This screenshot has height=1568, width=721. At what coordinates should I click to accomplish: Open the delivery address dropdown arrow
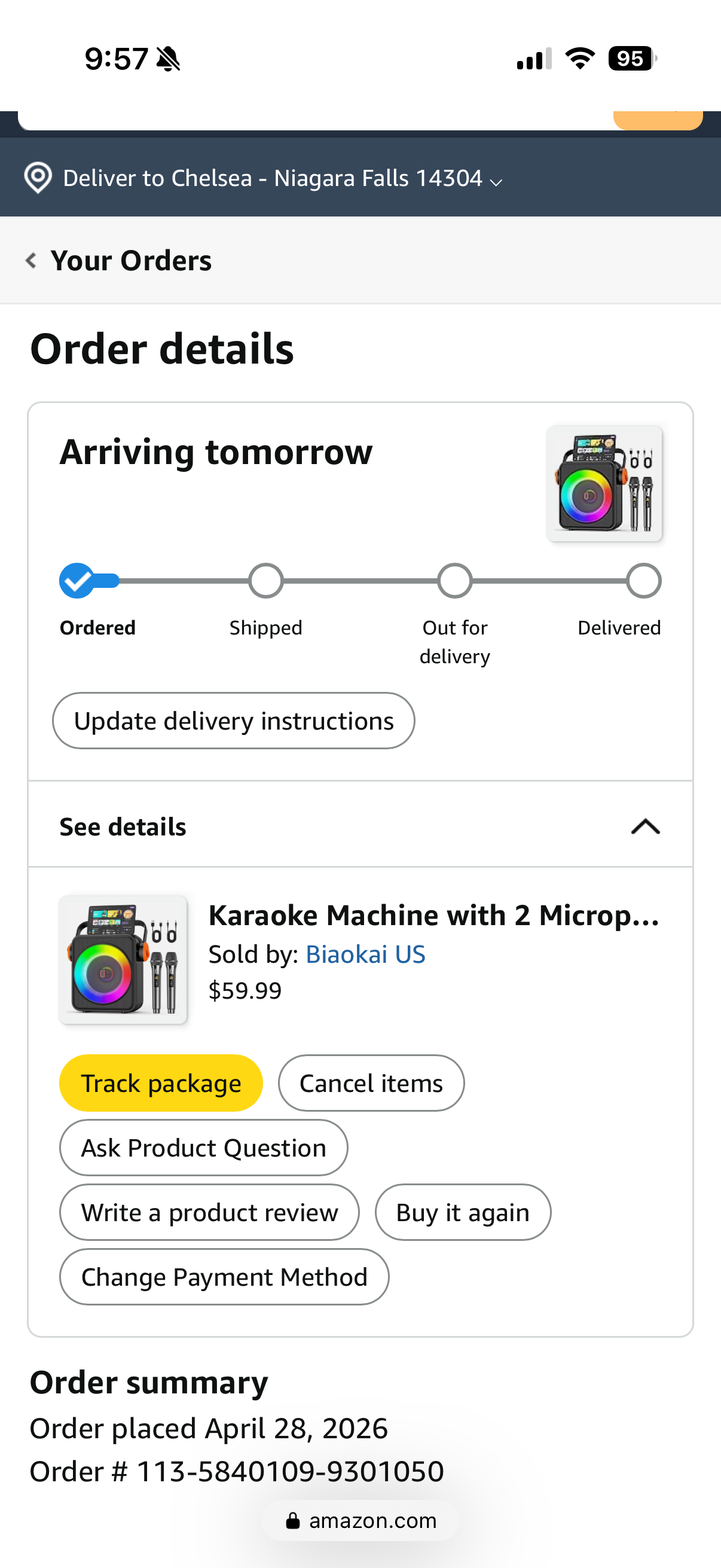[496, 181]
